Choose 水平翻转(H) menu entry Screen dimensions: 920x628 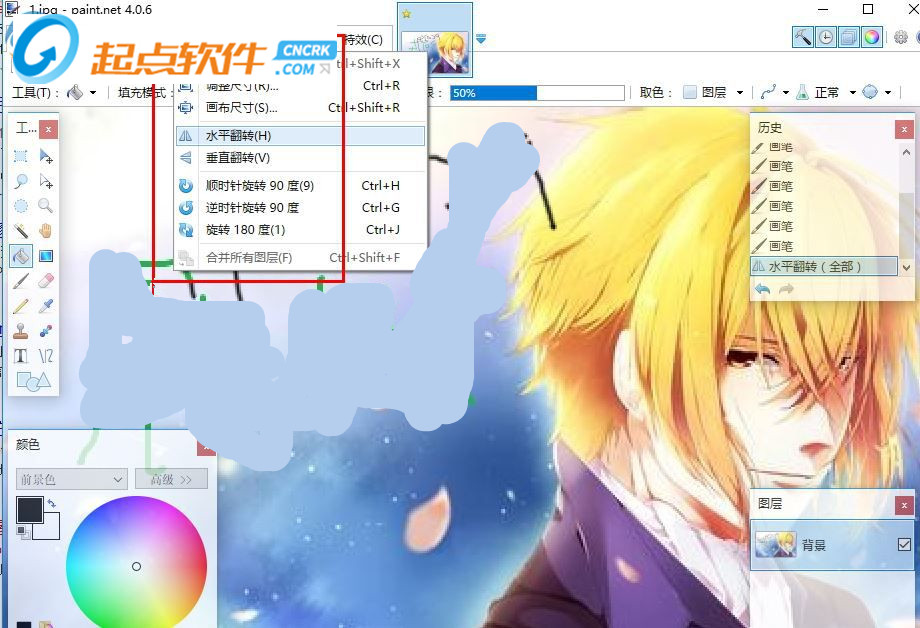point(300,136)
